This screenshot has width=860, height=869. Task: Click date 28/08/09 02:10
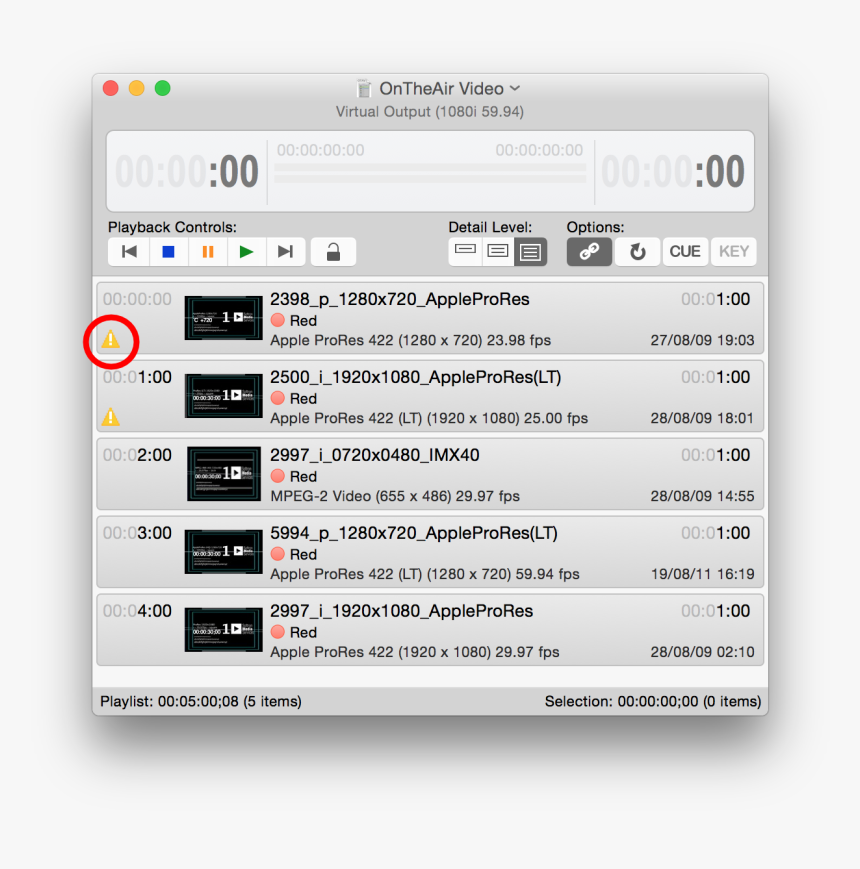point(702,652)
